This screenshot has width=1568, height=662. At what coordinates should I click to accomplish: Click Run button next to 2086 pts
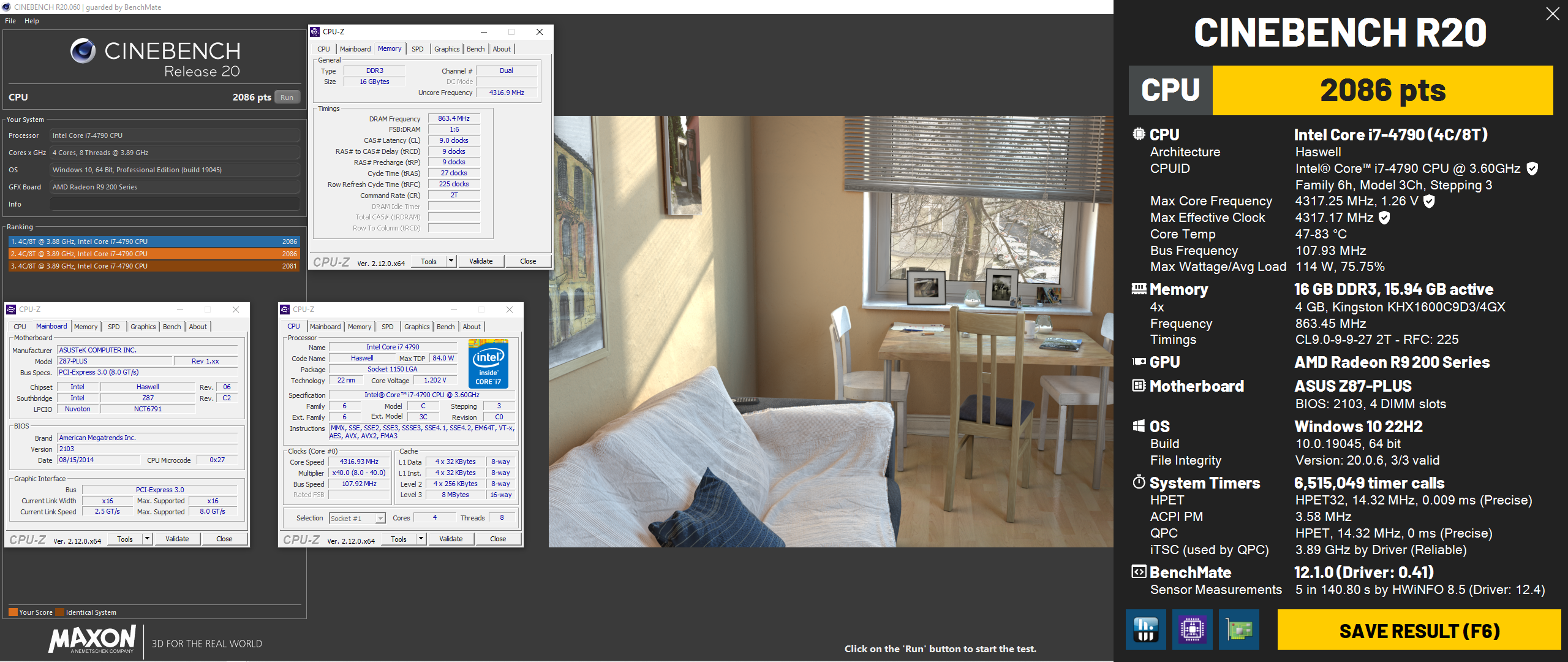287,97
